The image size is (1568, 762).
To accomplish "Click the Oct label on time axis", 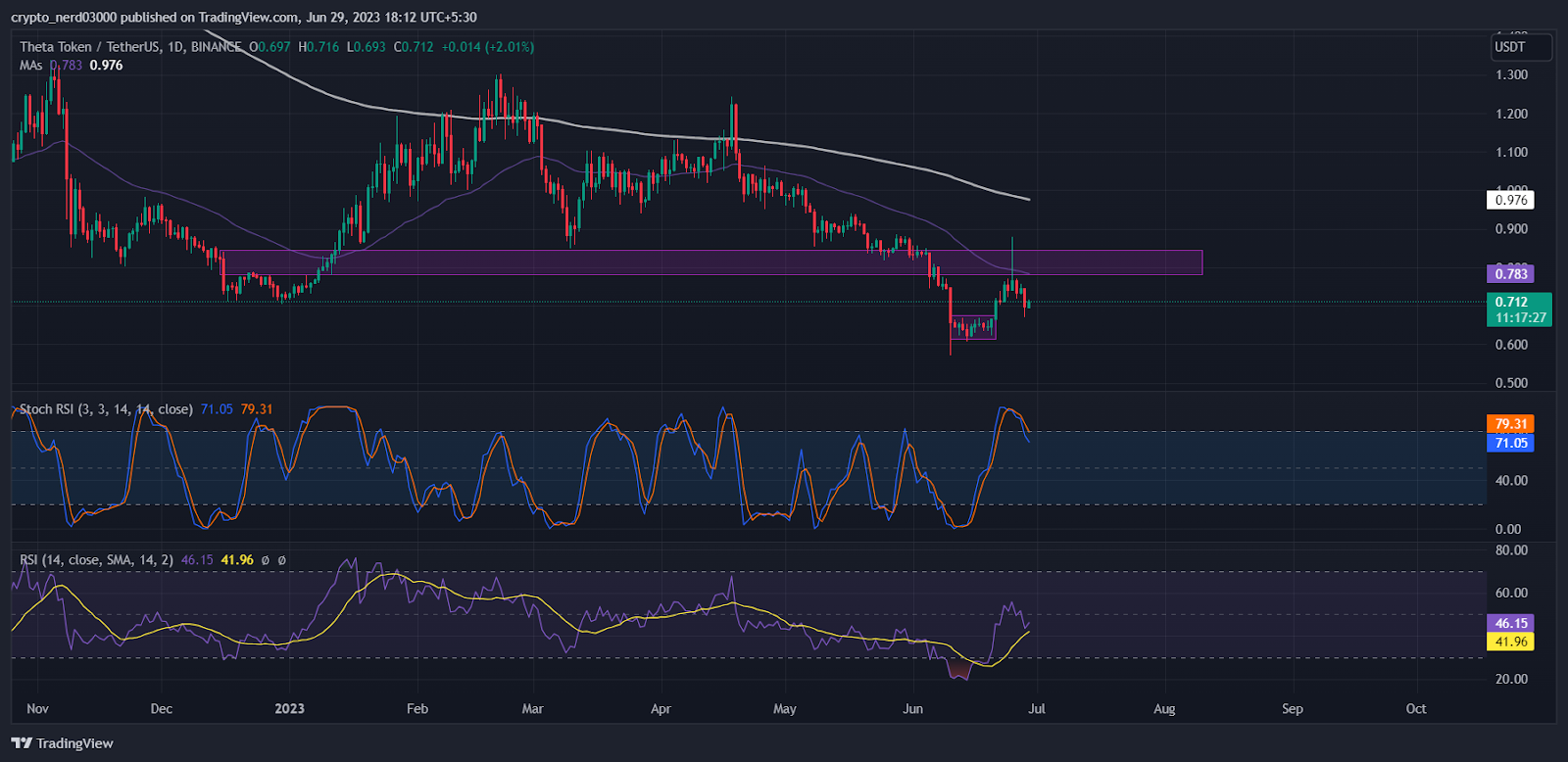I will click(x=1416, y=709).
